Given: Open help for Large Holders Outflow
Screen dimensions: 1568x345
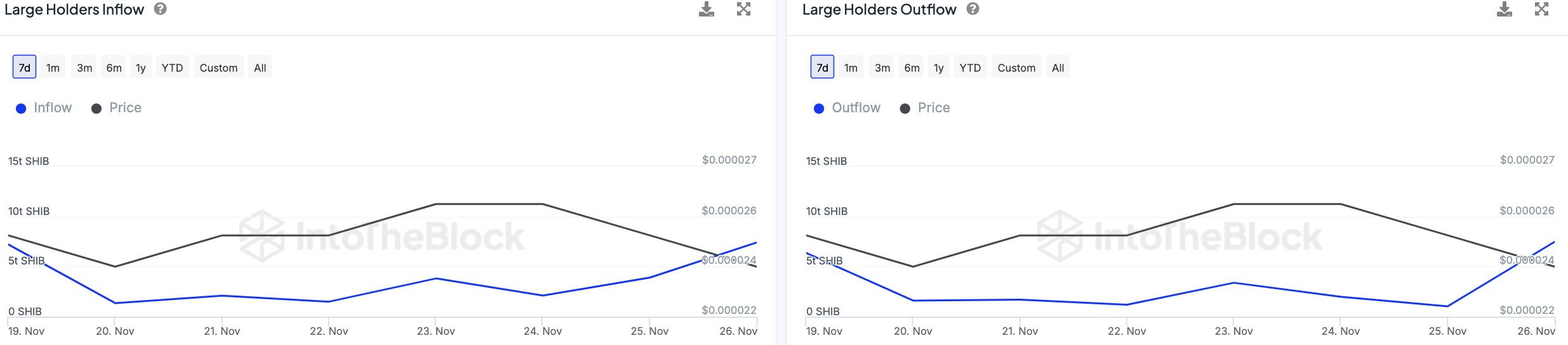Looking at the screenshot, I should tap(973, 10).
